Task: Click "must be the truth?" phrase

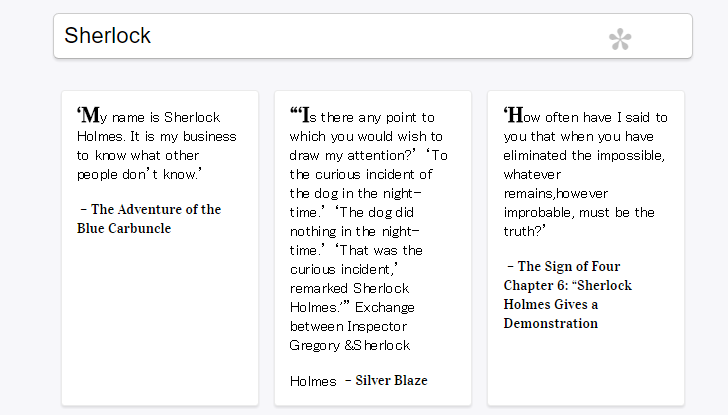Action: (x=579, y=222)
